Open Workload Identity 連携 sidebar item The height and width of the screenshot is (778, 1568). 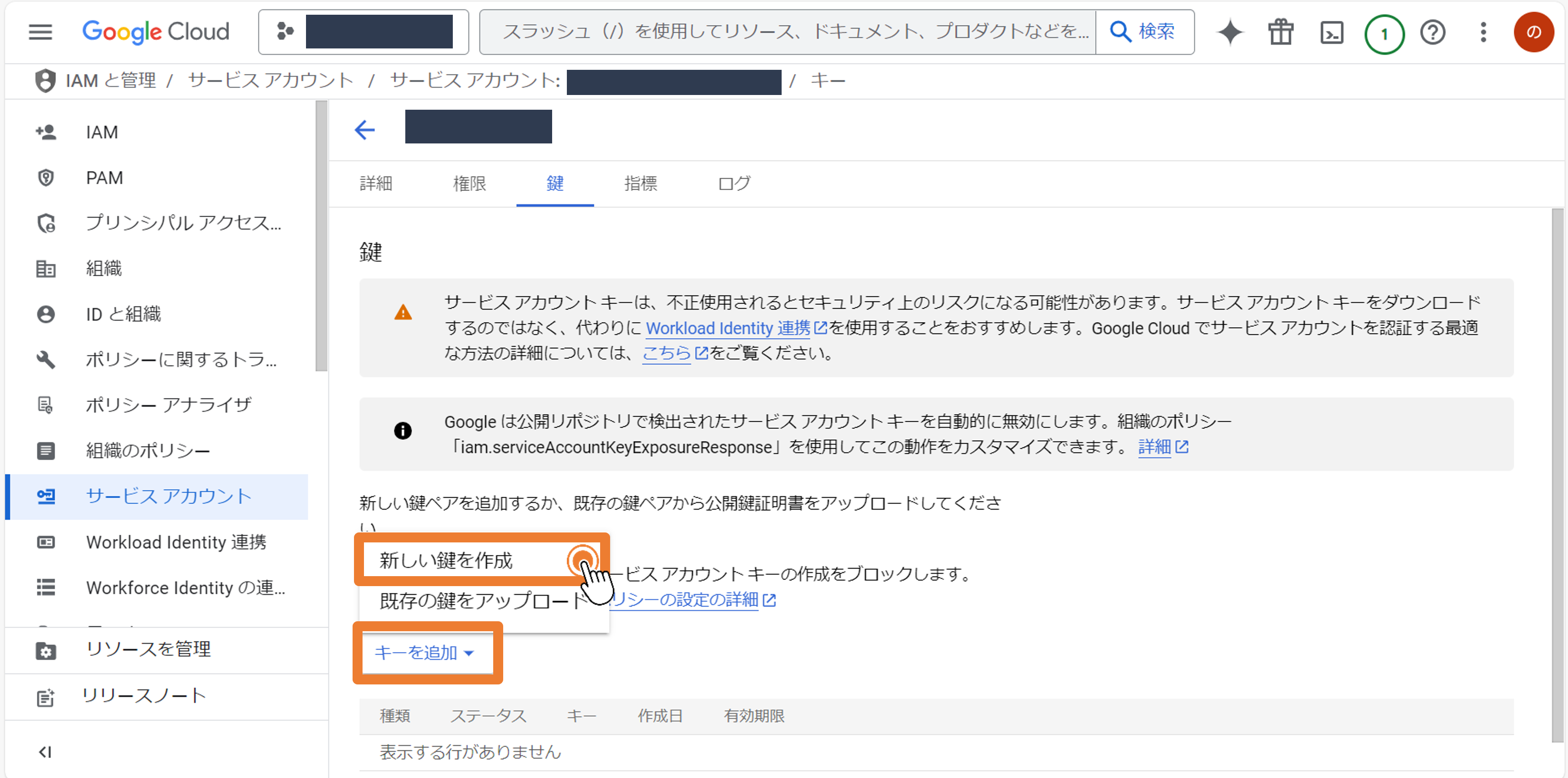pyautogui.click(x=156, y=542)
